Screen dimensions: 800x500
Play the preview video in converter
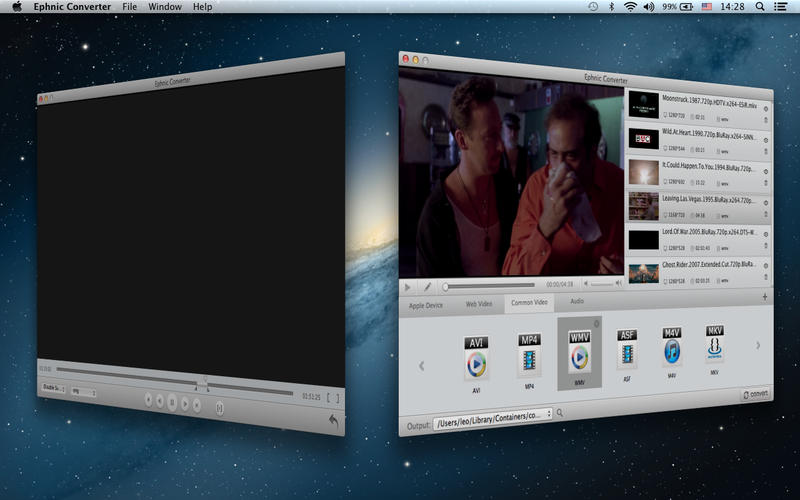(408, 287)
